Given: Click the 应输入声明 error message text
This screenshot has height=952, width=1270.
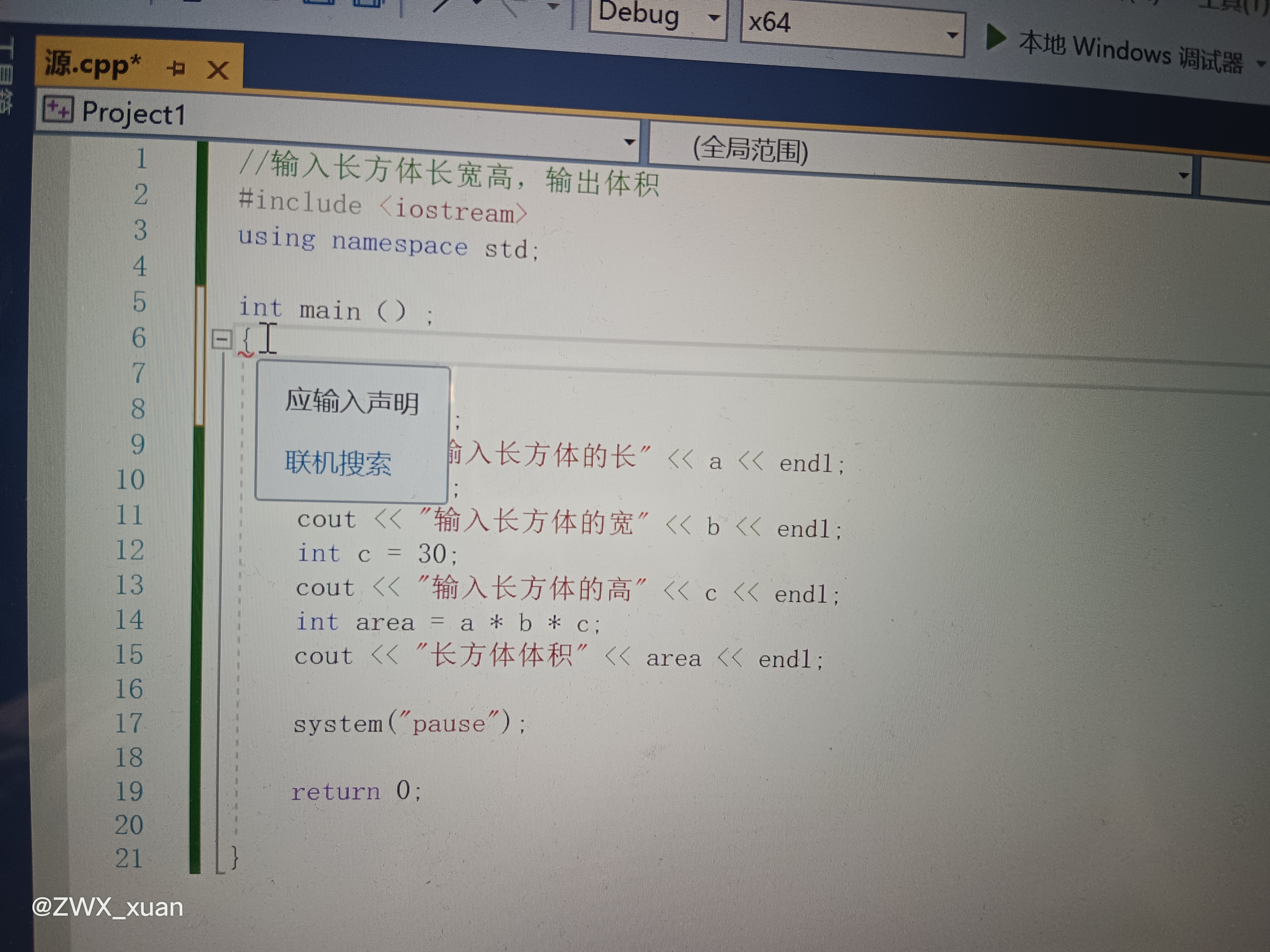Looking at the screenshot, I should point(352,401).
